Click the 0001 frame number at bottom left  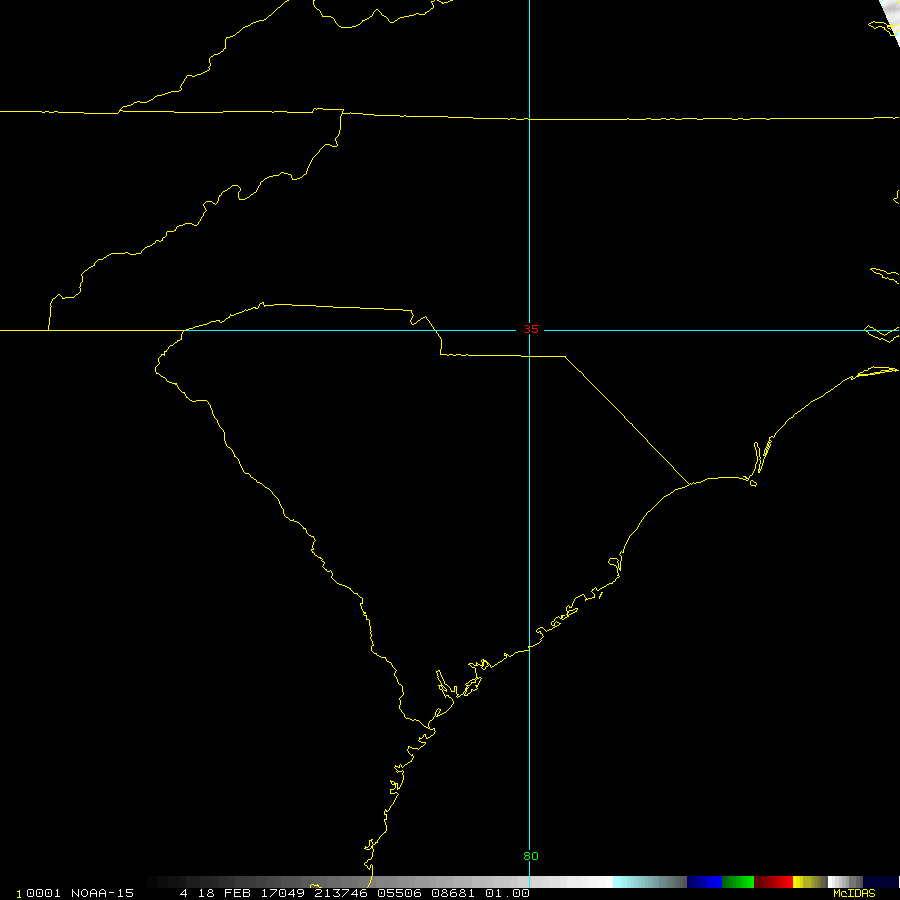[42, 893]
